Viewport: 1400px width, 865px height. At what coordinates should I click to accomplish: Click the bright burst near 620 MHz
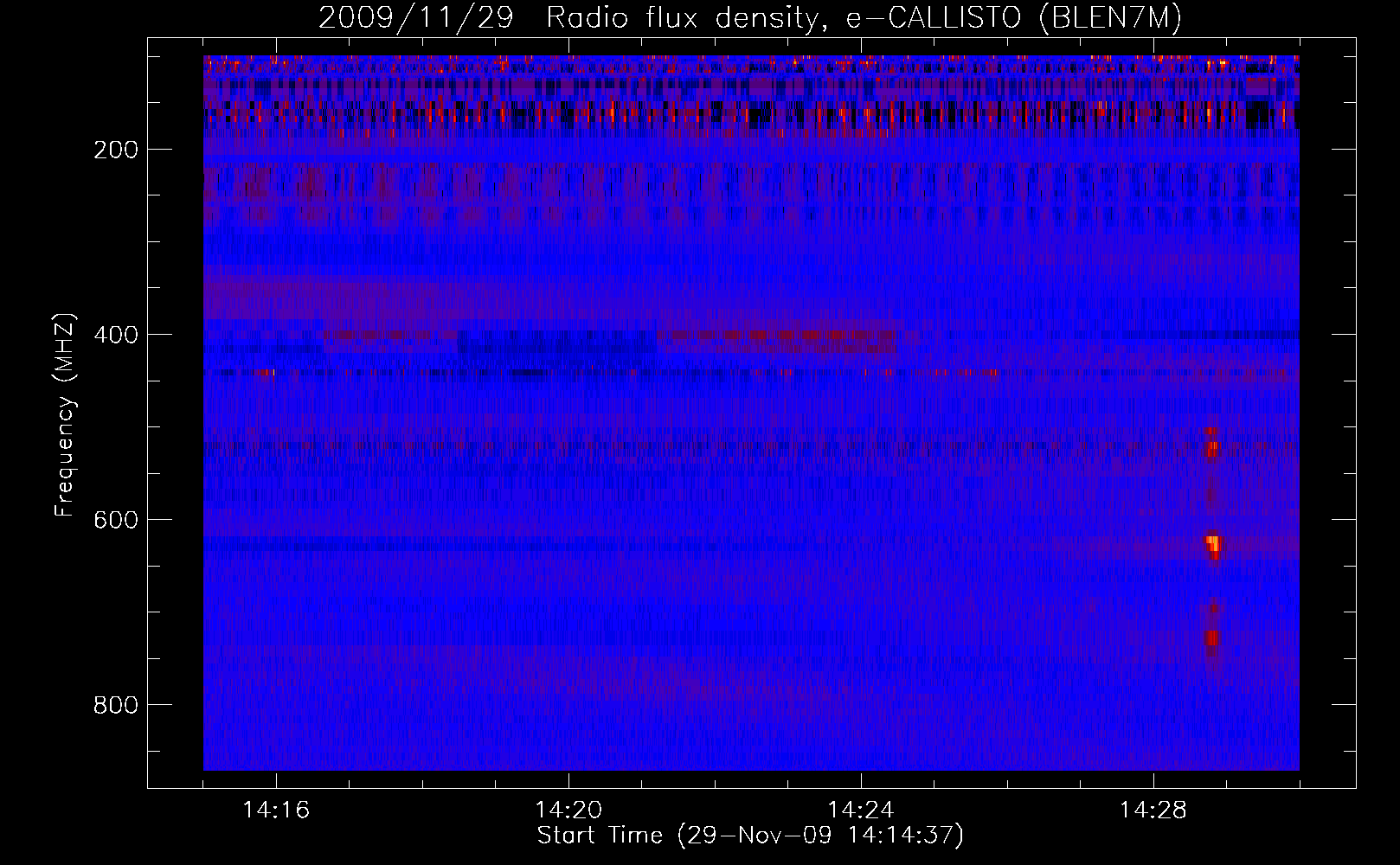coord(1213,545)
